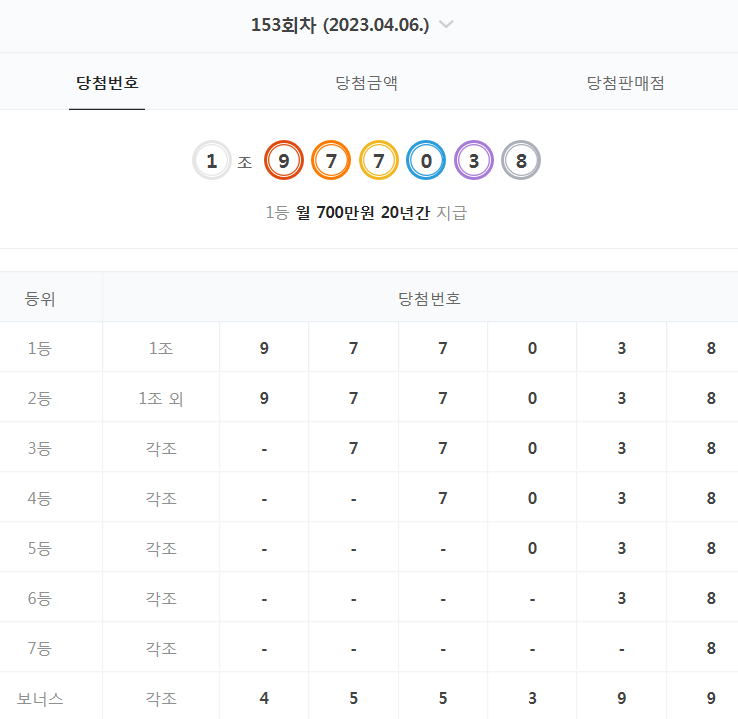The image size is (738, 719).
Task: Click the digit 3 in the 3등 row
Action: pyautogui.click(x=621, y=448)
